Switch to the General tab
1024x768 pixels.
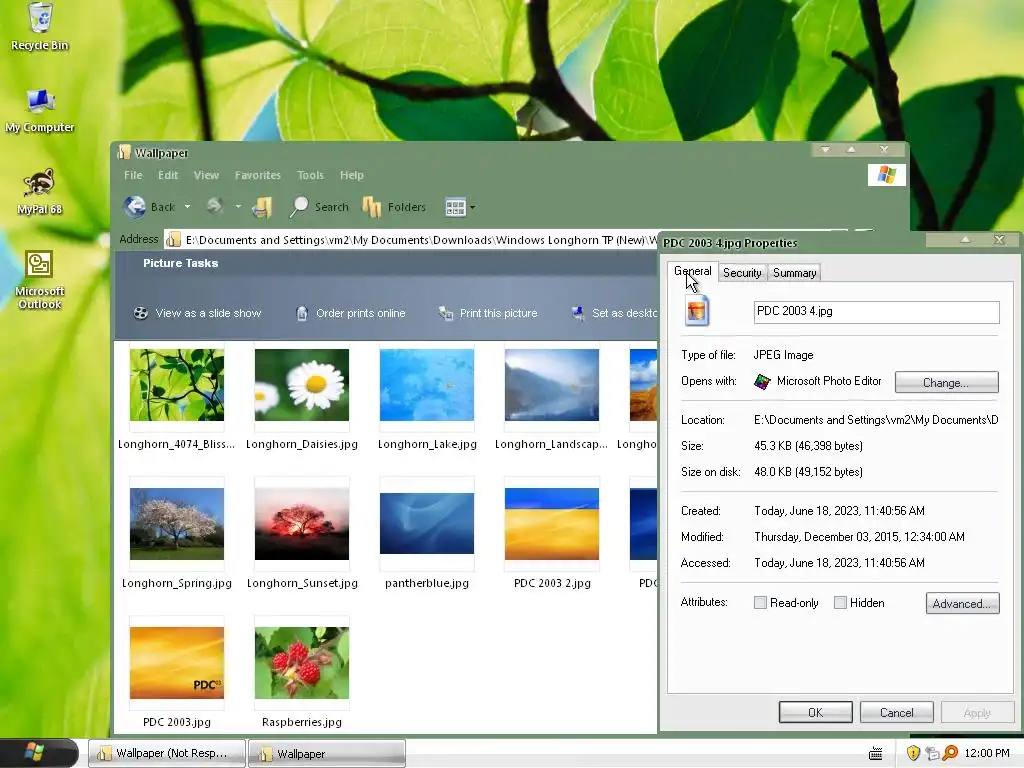pos(692,272)
